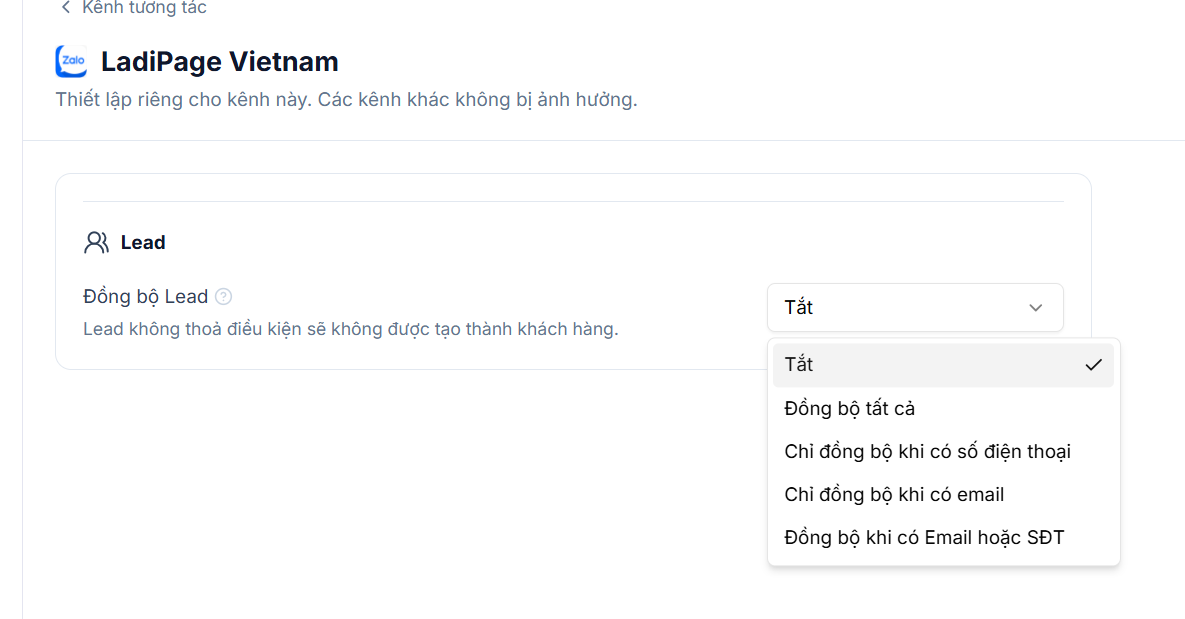
Task: Open the help tooltip next to Đồng bộ Lead
Action: coord(224,296)
